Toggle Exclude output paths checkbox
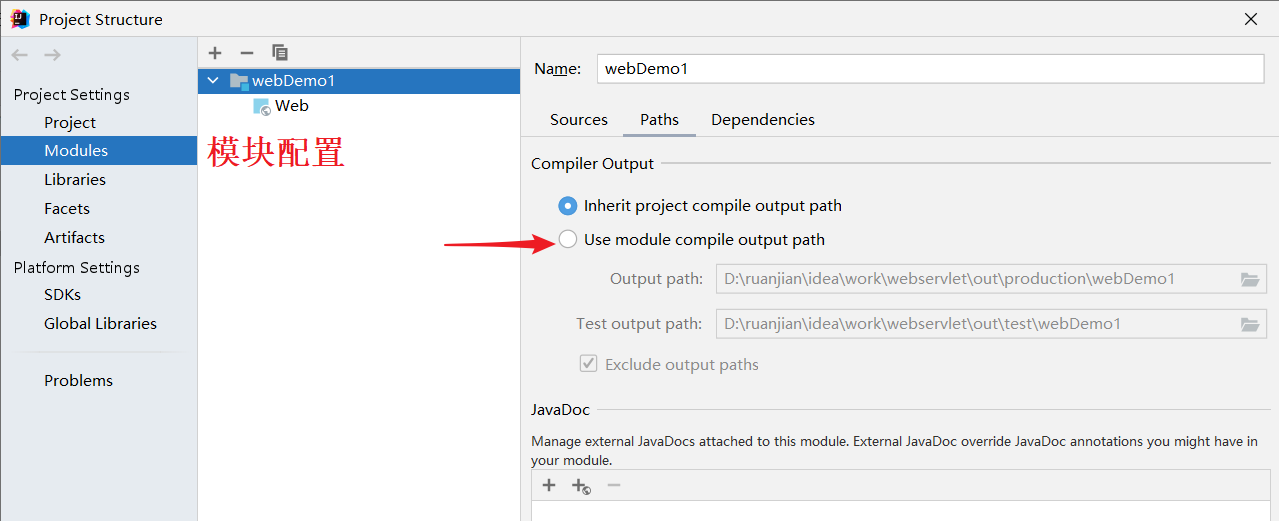1279x521 pixels. tap(589, 364)
